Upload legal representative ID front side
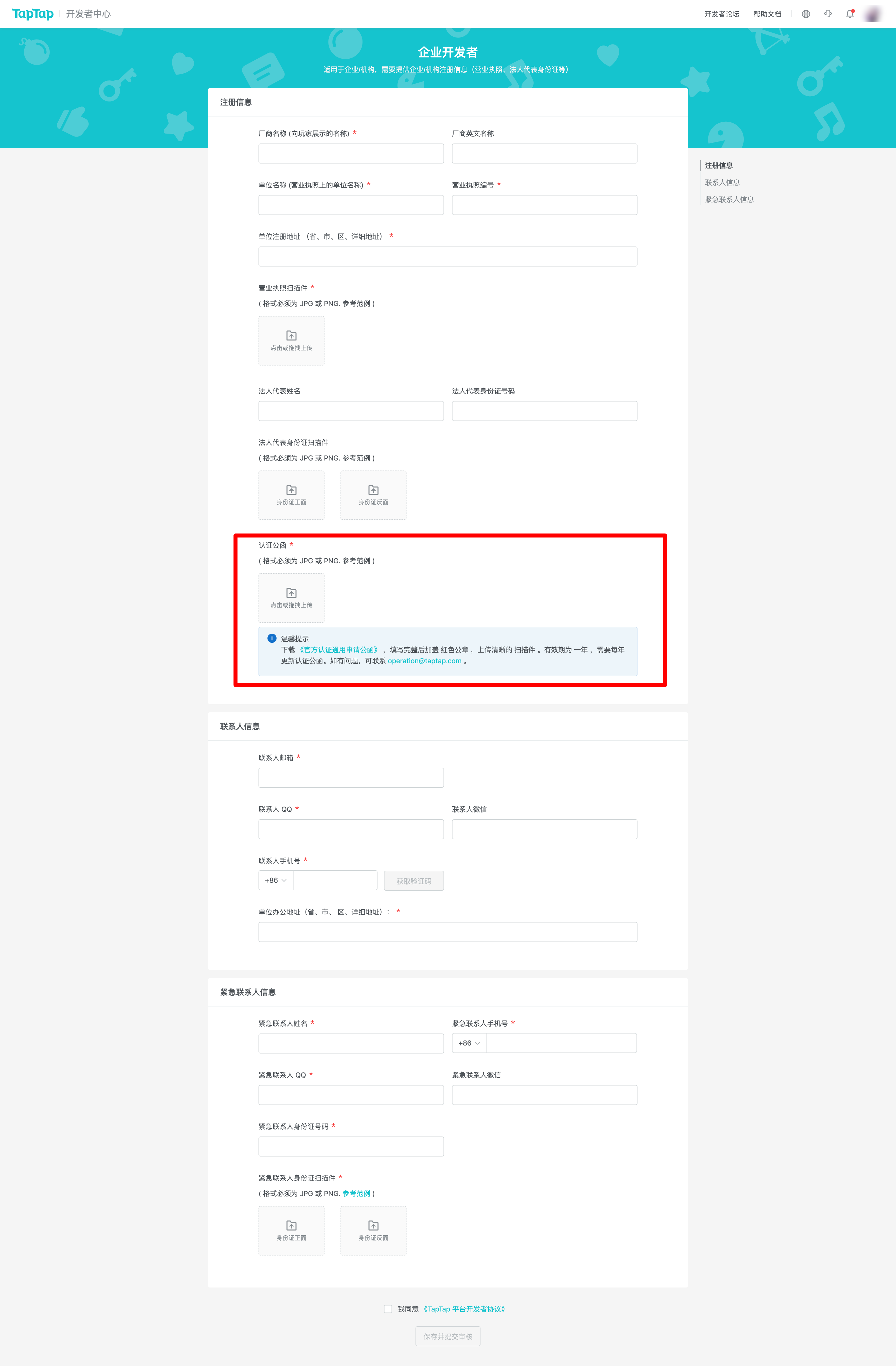The image size is (896, 1367). (291, 495)
